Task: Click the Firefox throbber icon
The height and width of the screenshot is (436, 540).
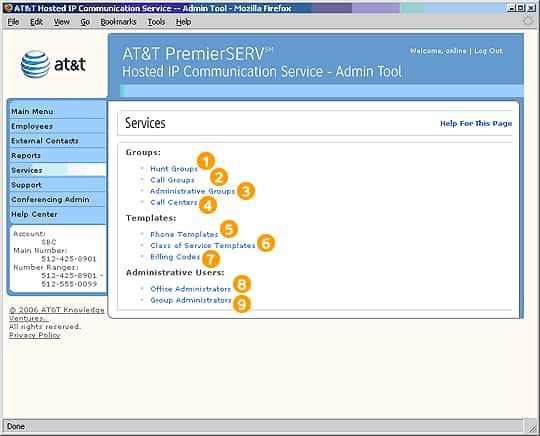Action: coord(528,21)
